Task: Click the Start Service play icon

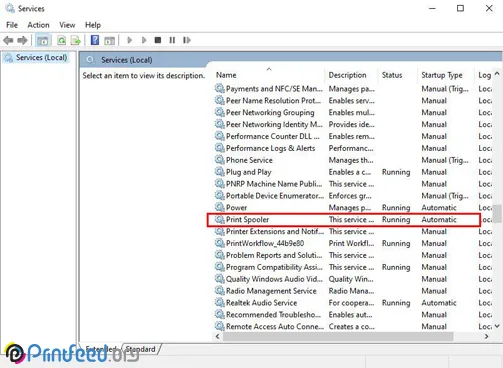Action: [130, 40]
